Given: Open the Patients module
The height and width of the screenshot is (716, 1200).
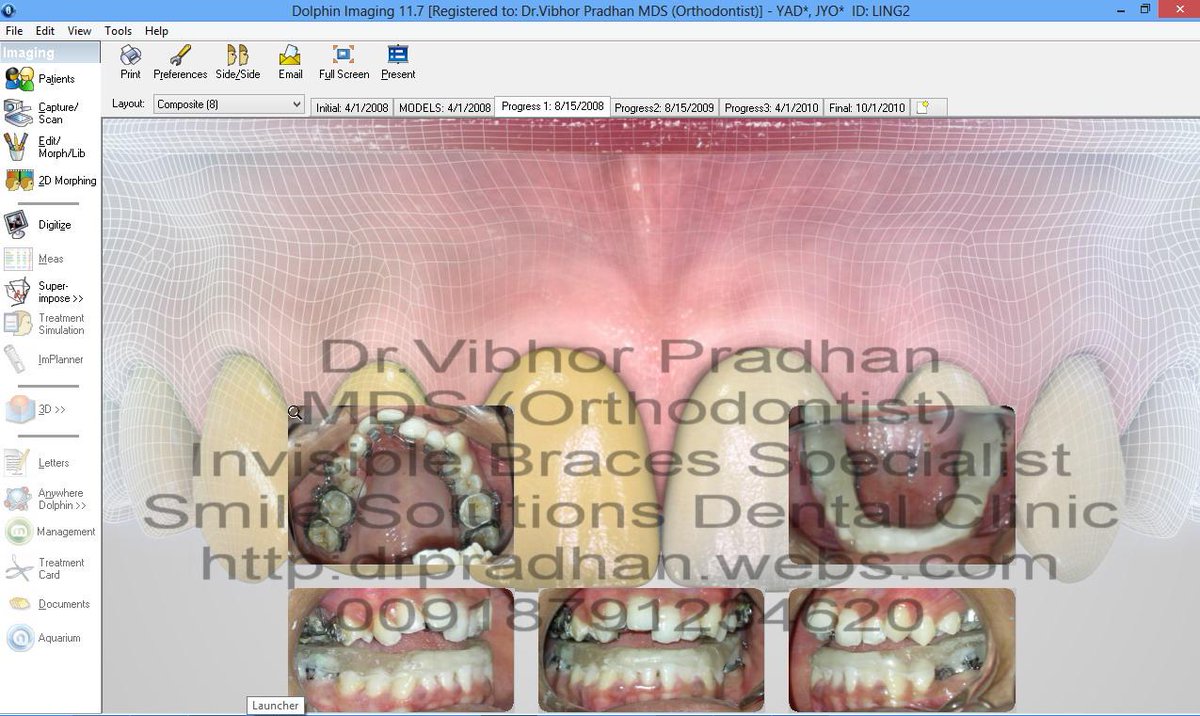Looking at the screenshot, I should point(40,79).
